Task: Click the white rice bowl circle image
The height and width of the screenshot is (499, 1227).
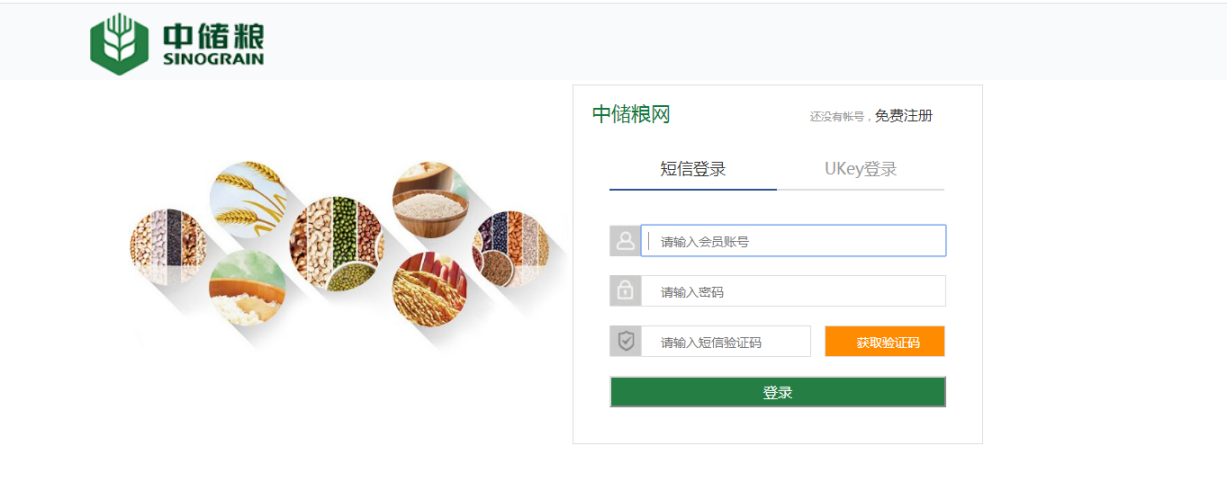Action: pos(431,199)
